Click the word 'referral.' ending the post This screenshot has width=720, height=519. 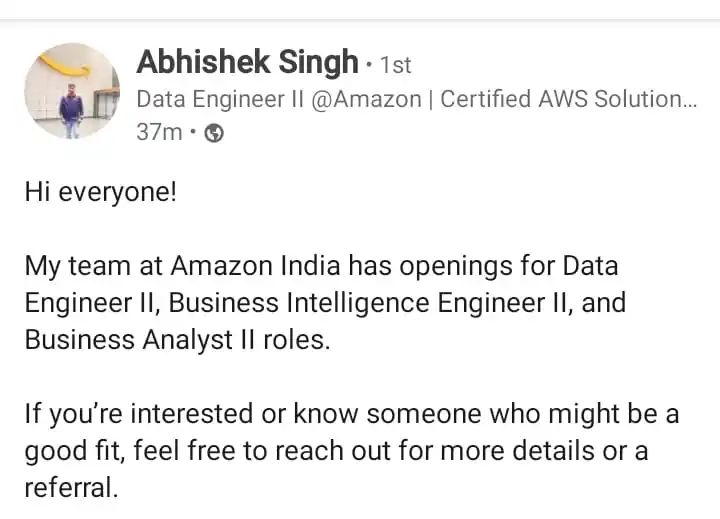pyautogui.click(x=71, y=488)
